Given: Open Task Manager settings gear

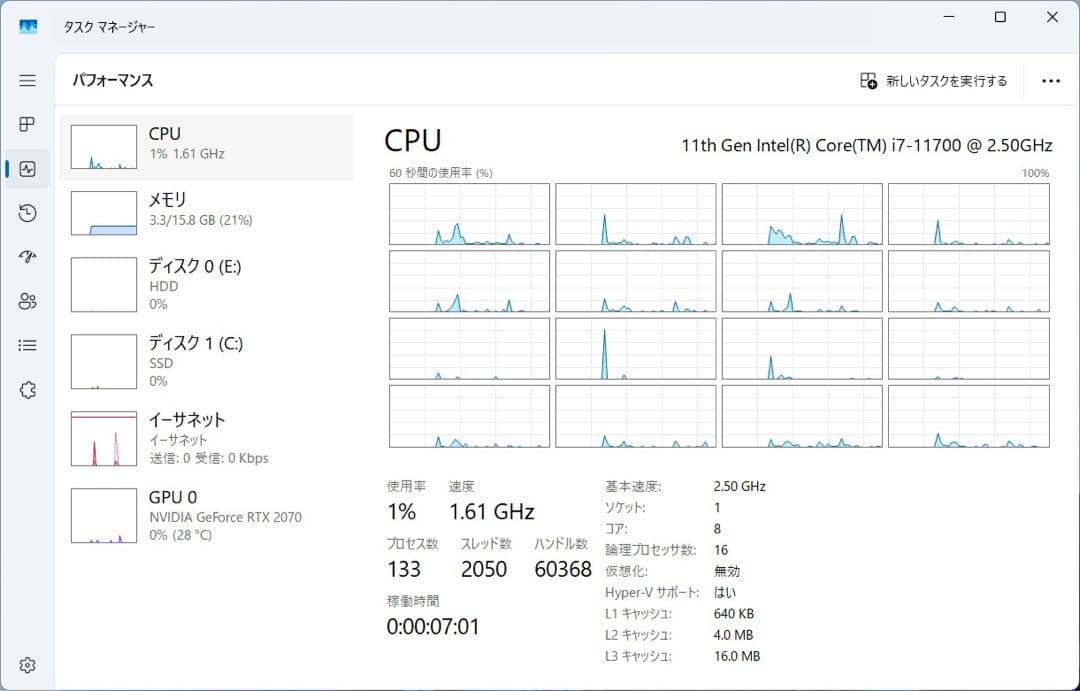Looking at the screenshot, I should (27, 664).
